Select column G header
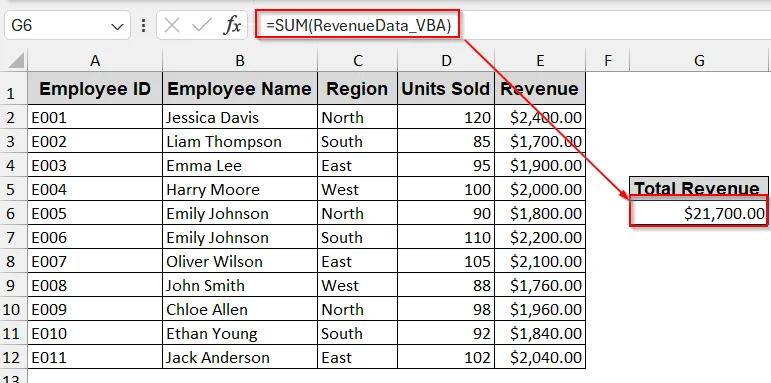 point(699,60)
